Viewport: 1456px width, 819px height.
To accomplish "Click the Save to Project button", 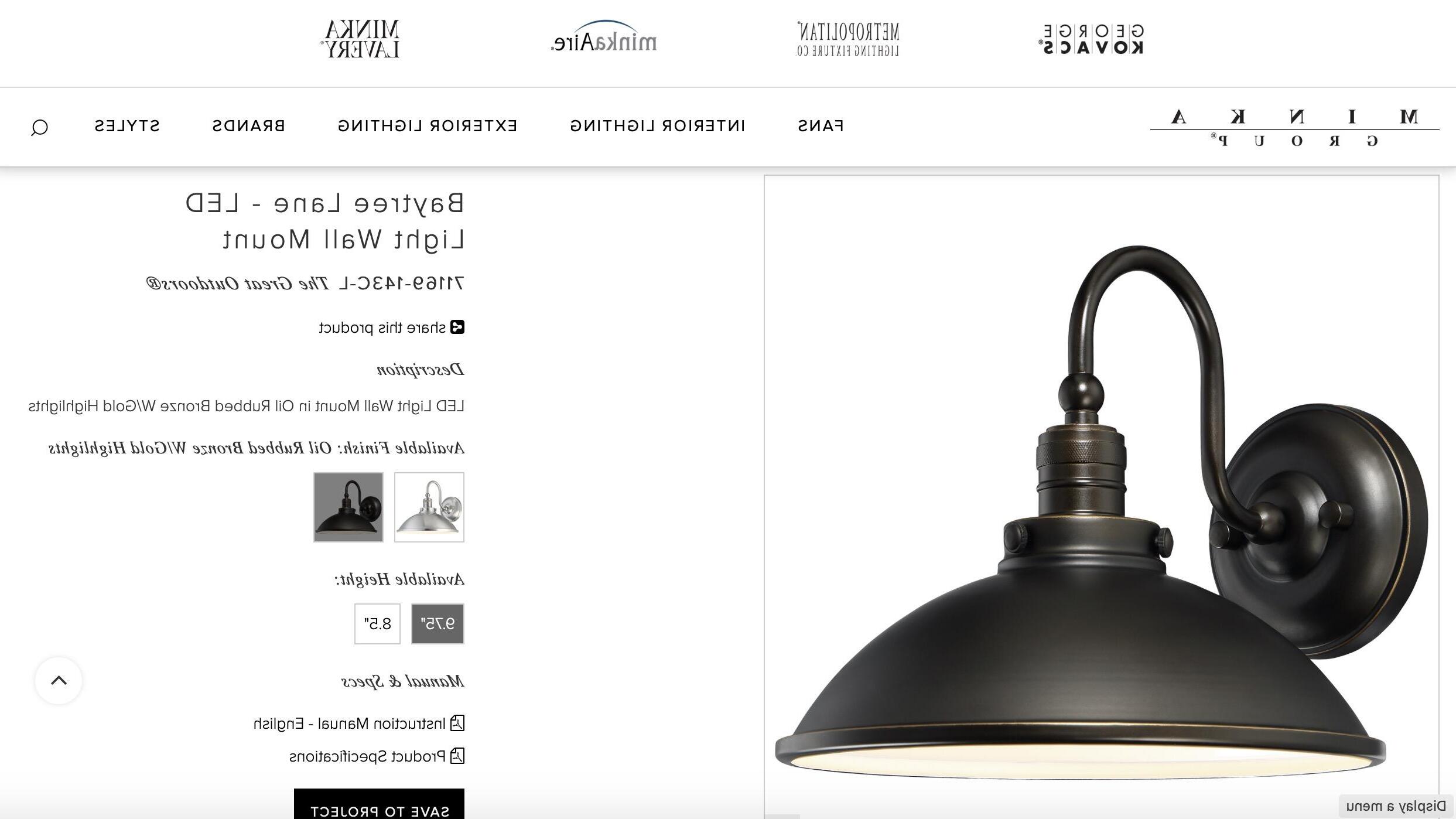I will point(379,804).
